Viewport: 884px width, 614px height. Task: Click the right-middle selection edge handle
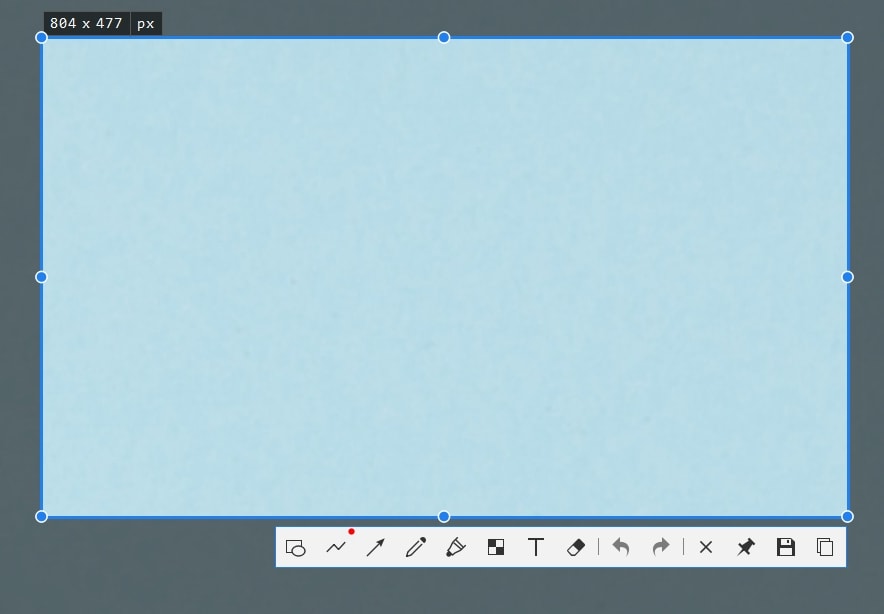coord(847,277)
